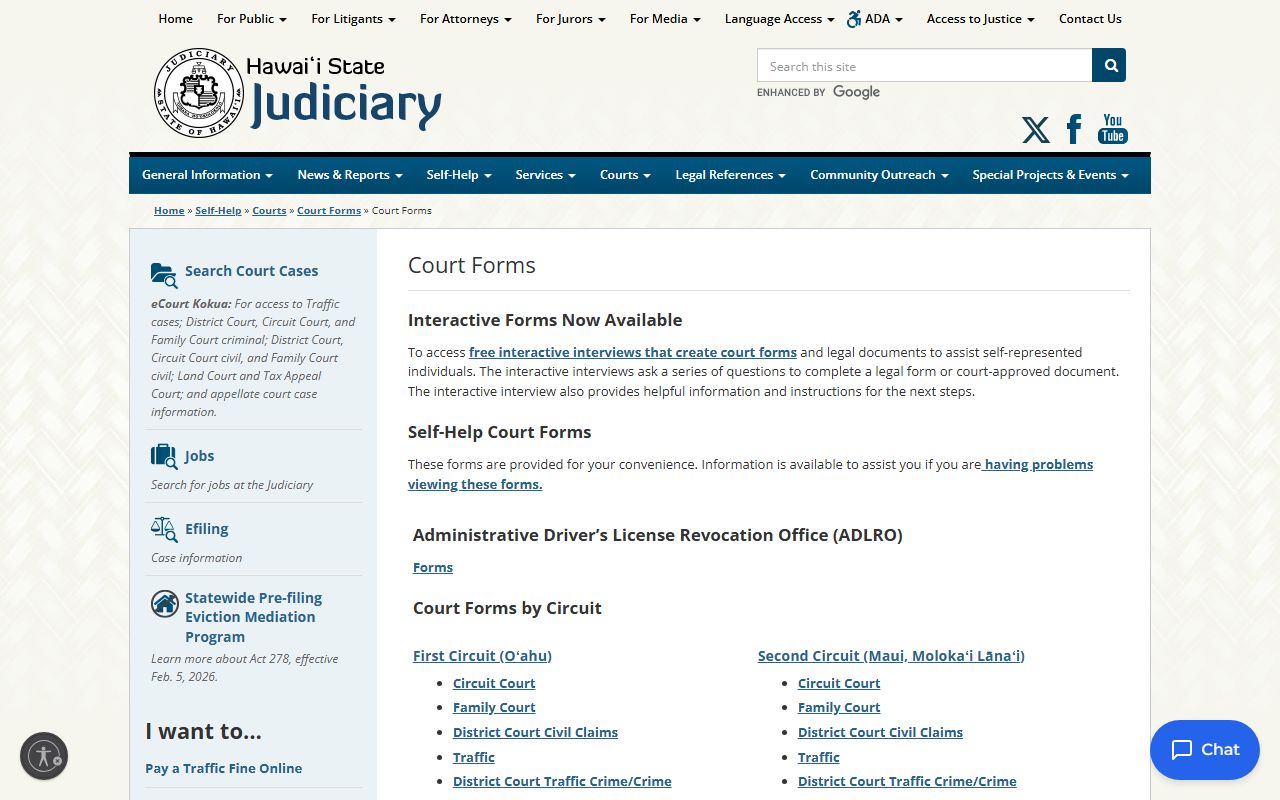Open First Circuit District Court Civil Claims
The image size is (1280, 800).
[x=535, y=732]
